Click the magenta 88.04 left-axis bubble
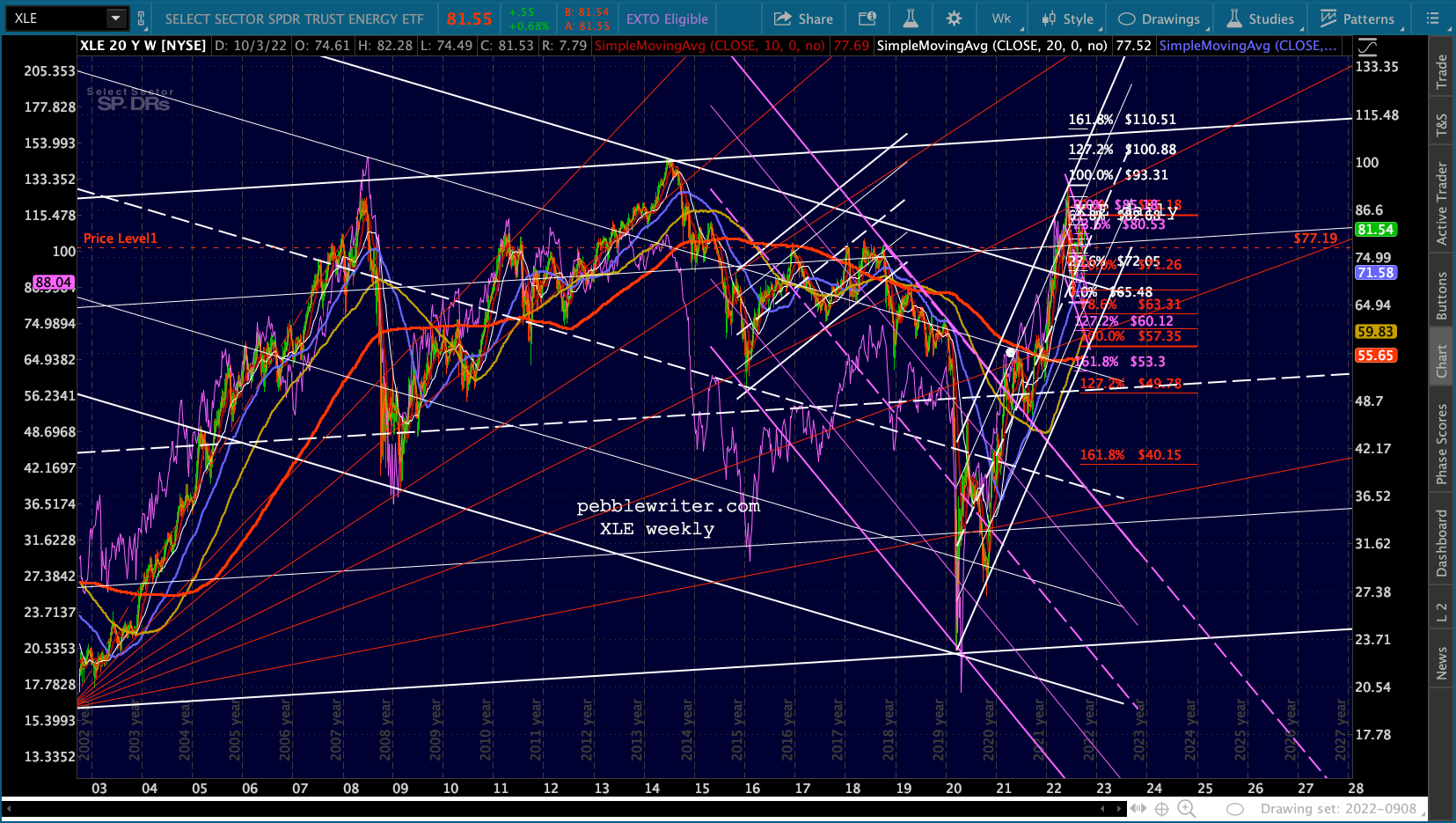This screenshot has width=1456, height=823. point(53,283)
